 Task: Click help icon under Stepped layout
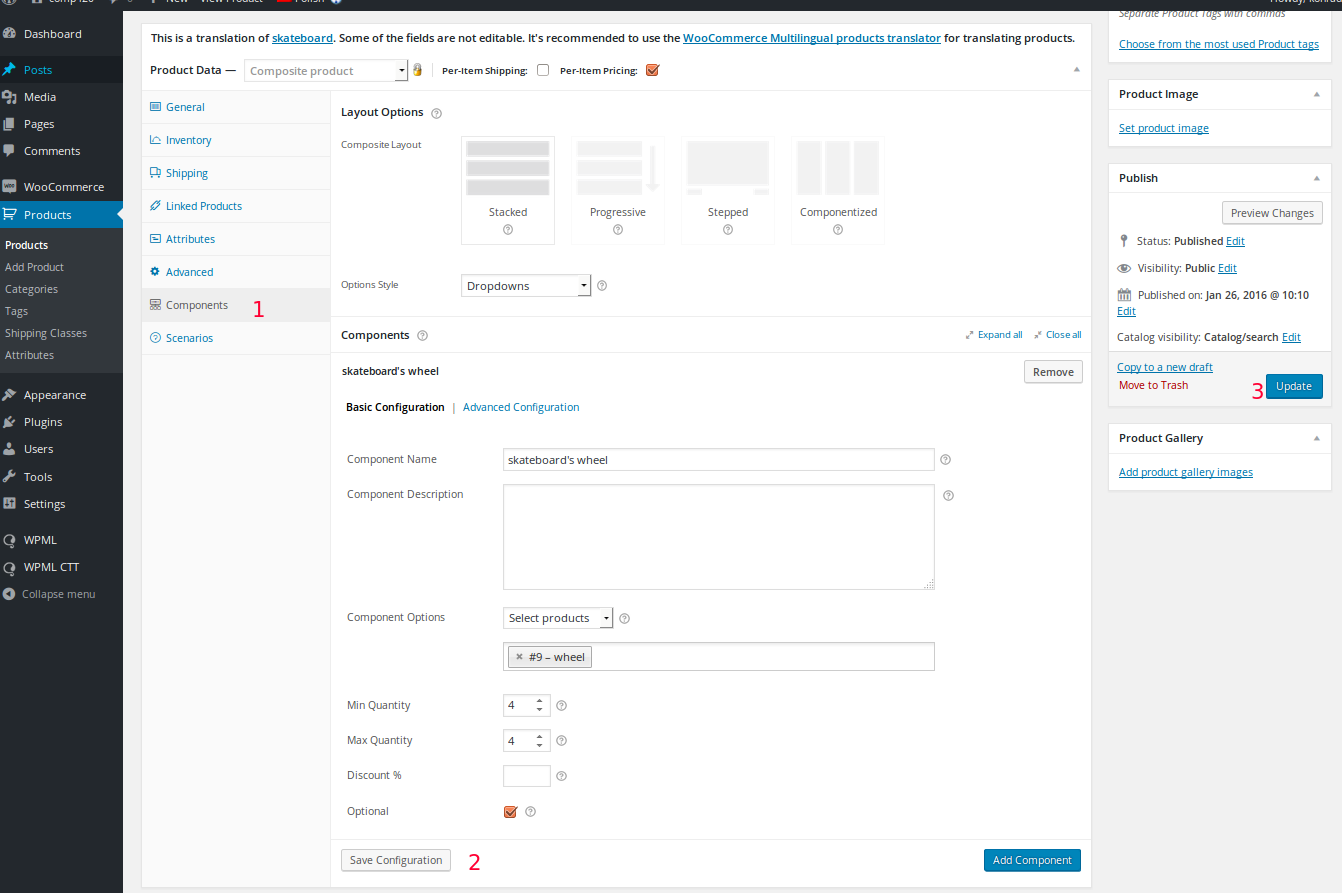click(x=728, y=229)
